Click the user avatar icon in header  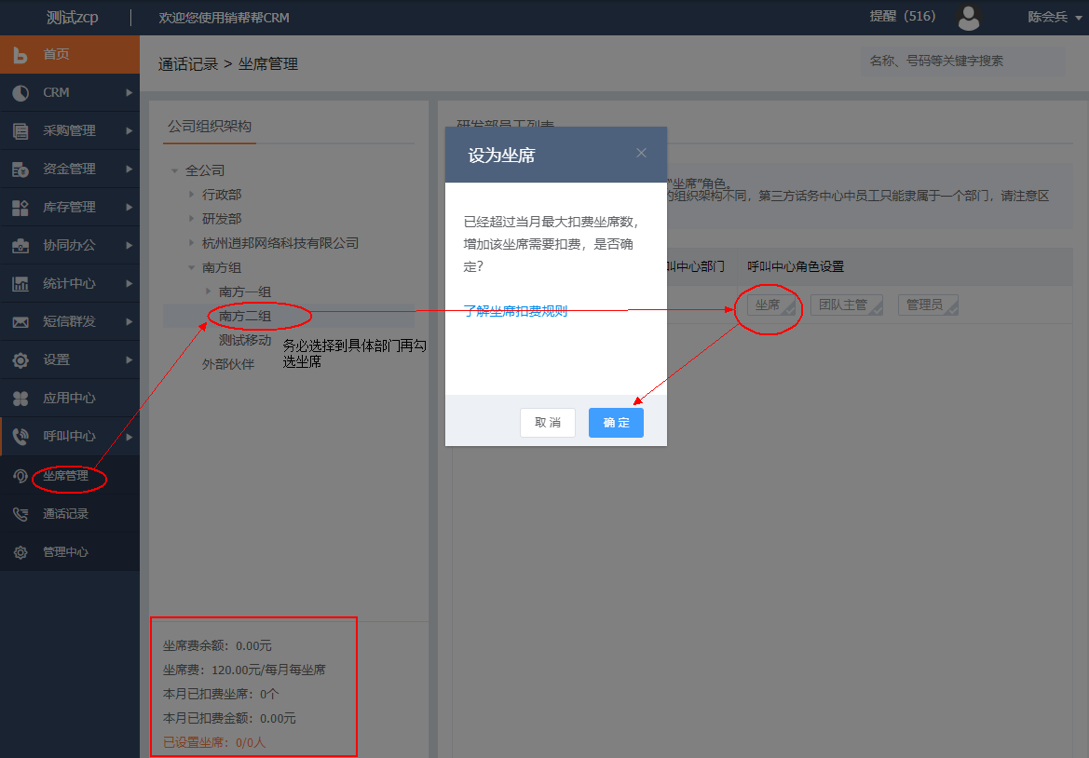(968, 17)
